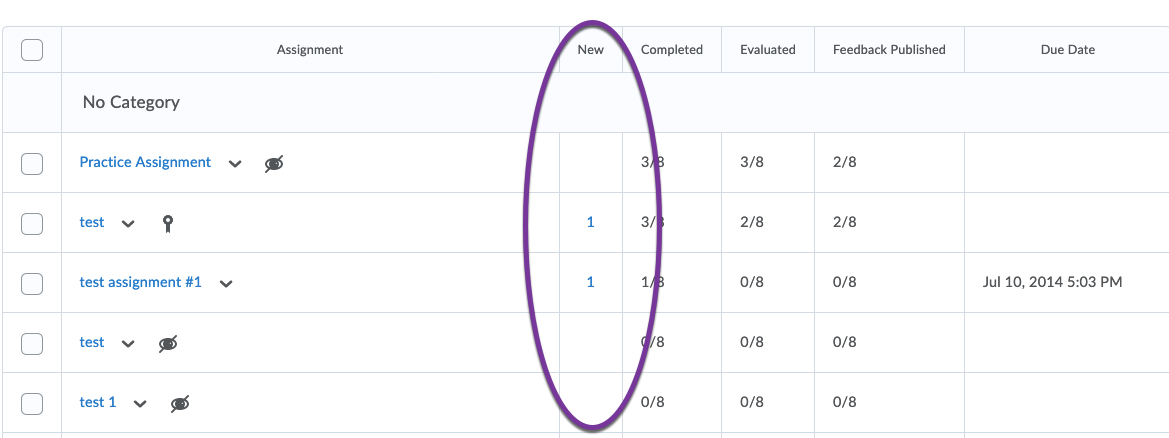Image resolution: width=1169 pixels, height=438 pixels.
Task: Expand chevron on the test row with key icon
Action: [128, 224]
